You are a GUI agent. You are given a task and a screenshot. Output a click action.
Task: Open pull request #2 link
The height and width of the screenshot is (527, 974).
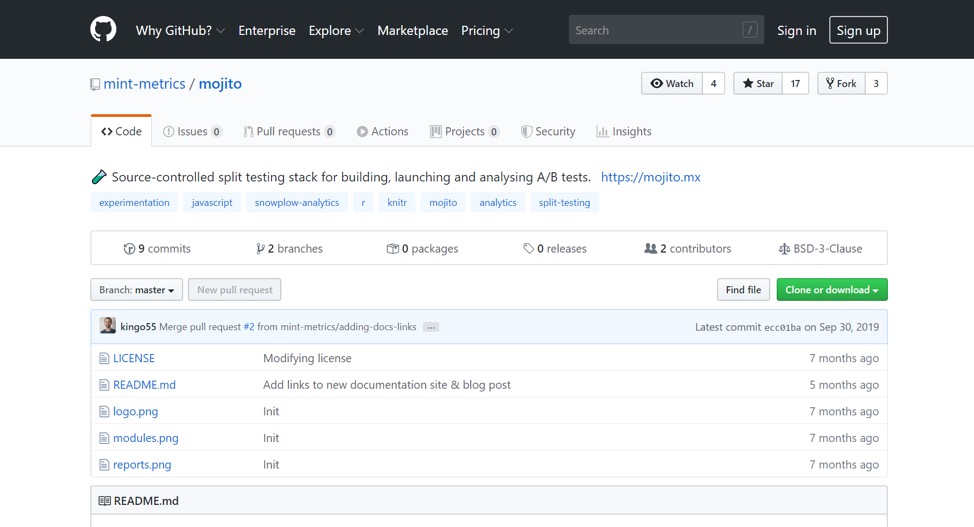pyautogui.click(x=249, y=327)
